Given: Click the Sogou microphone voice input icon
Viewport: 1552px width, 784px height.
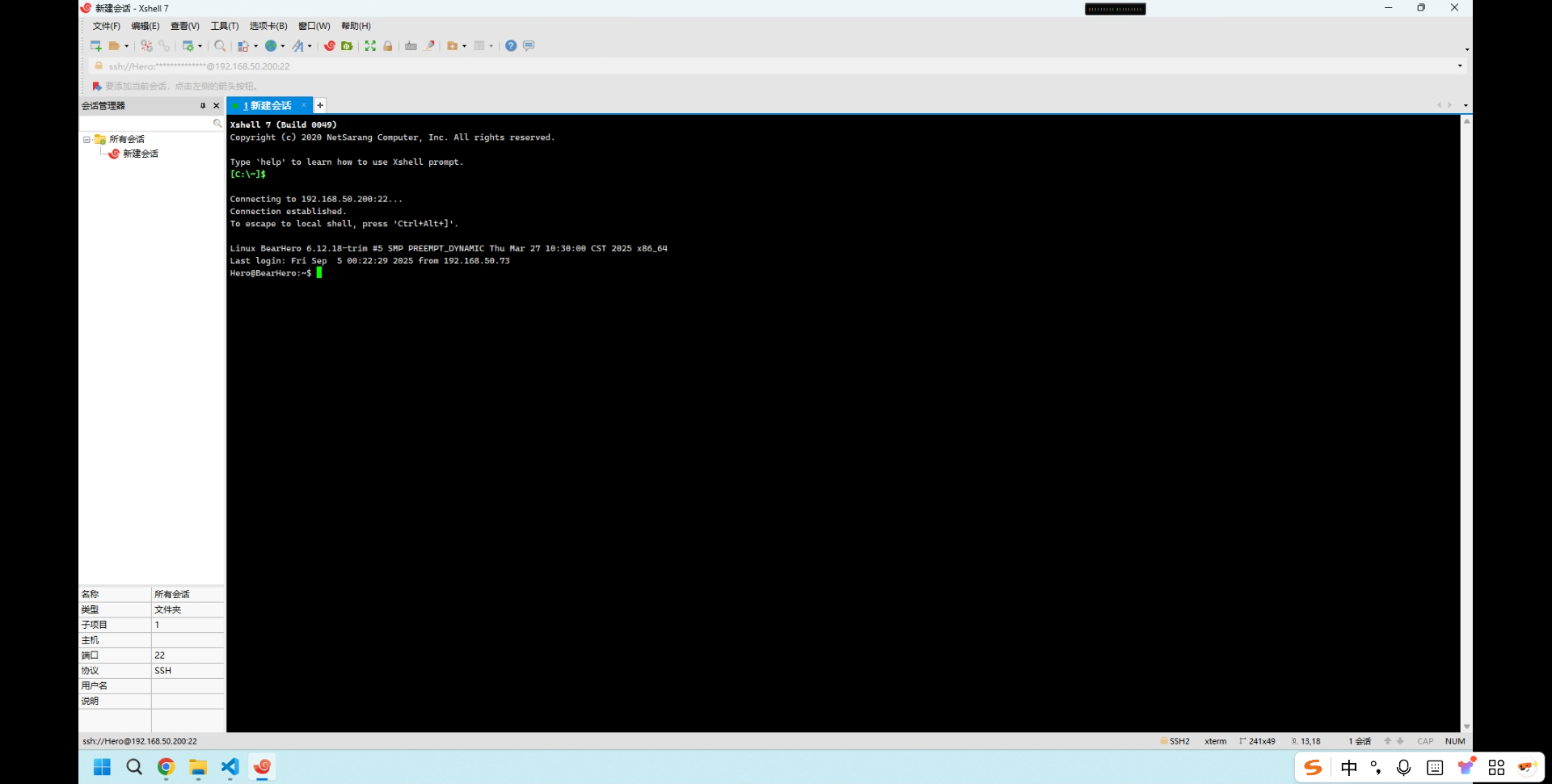Looking at the screenshot, I should click(x=1404, y=768).
